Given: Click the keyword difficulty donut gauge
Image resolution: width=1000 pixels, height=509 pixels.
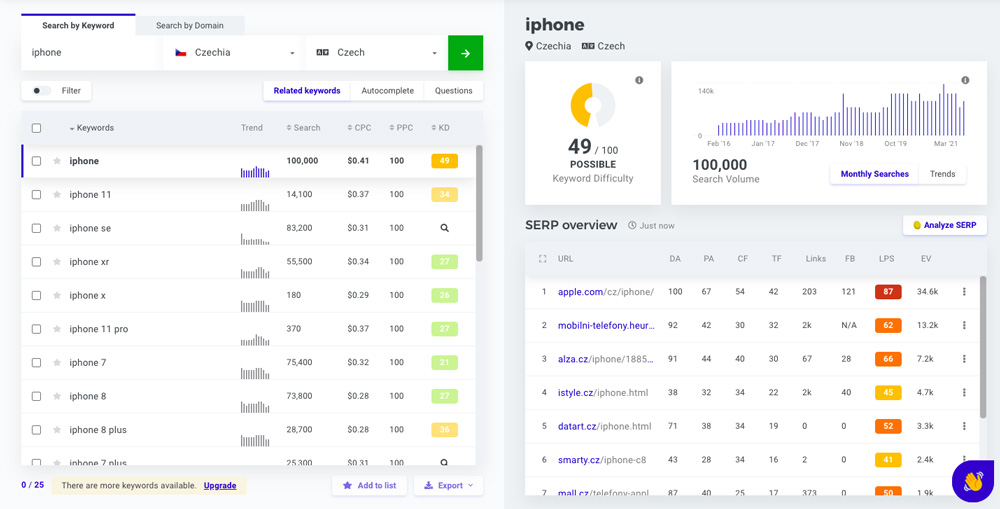Looking at the screenshot, I should coord(592,104).
